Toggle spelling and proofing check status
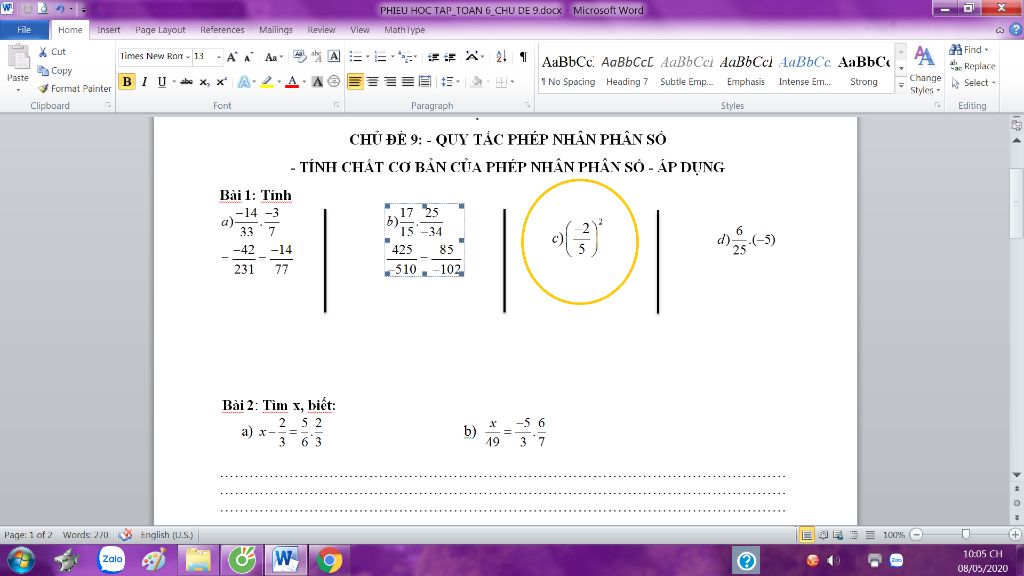Screen dimensions: 1024x576 tap(125, 535)
